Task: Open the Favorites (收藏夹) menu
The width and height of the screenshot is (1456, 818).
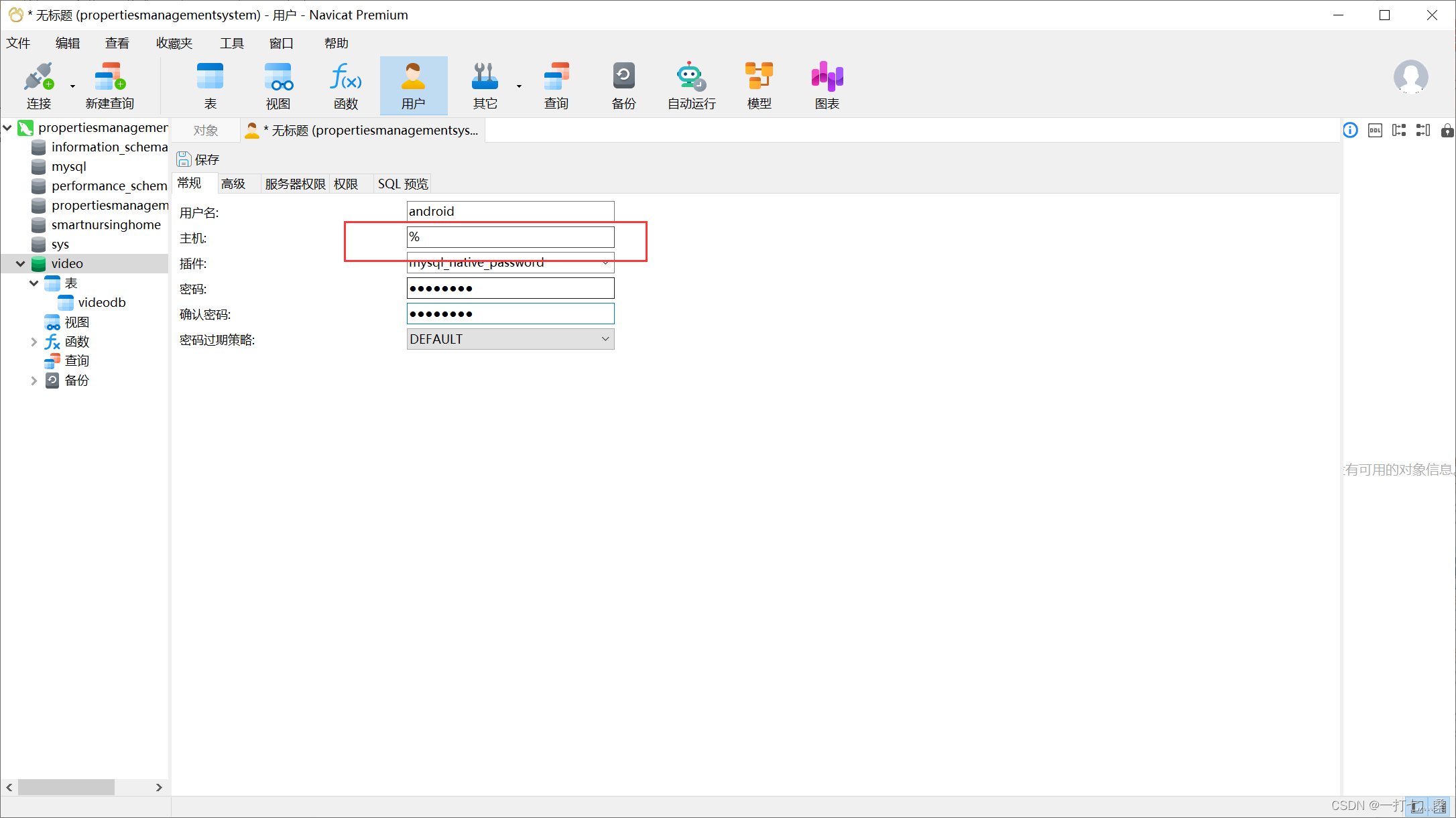Action: (174, 44)
